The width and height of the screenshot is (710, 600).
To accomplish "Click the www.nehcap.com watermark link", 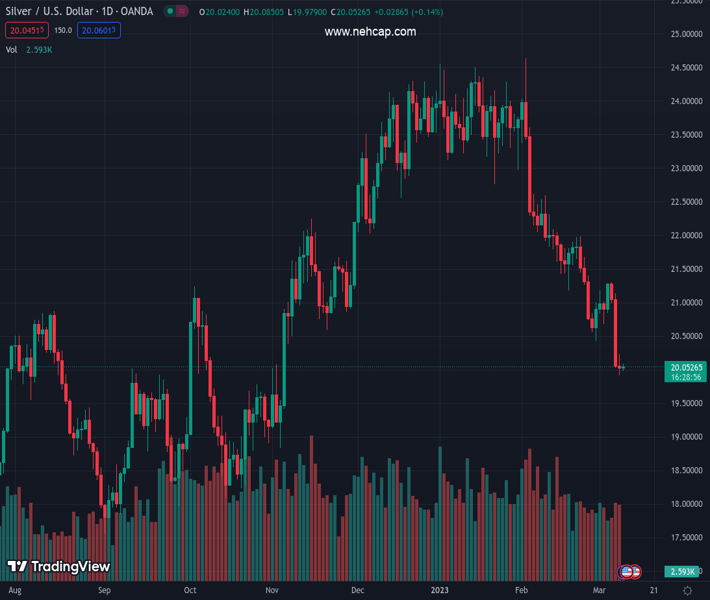I will pos(370,32).
